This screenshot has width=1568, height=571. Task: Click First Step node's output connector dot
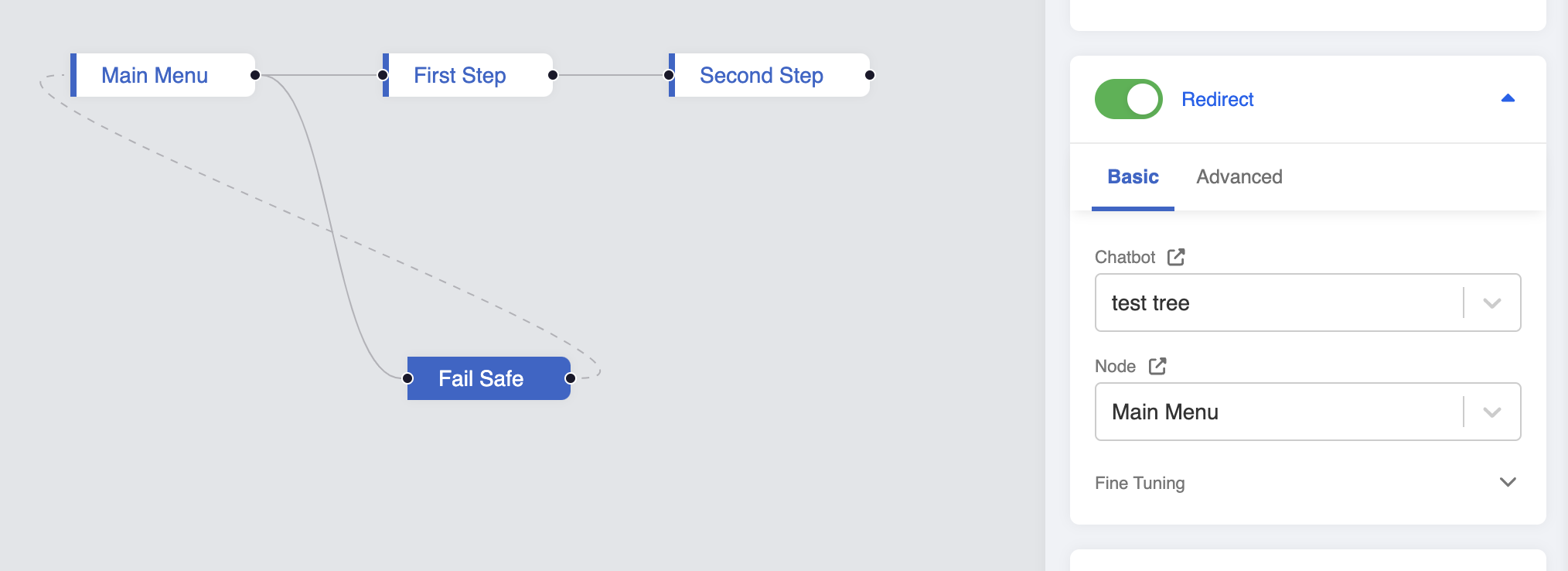coord(553,75)
